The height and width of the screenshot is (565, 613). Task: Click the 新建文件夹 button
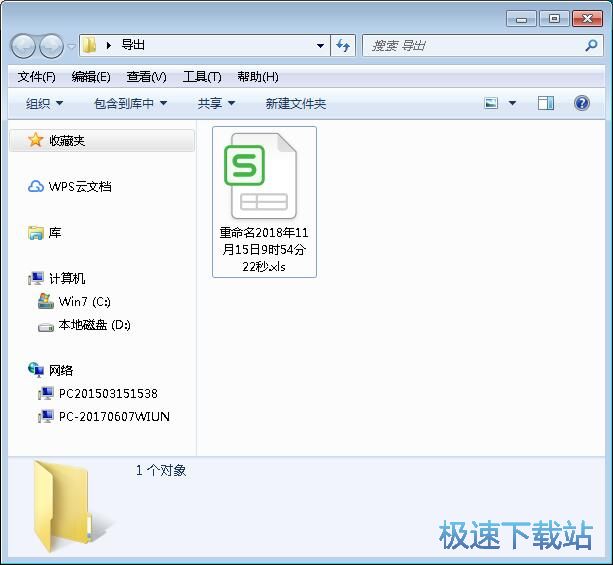click(x=296, y=104)
